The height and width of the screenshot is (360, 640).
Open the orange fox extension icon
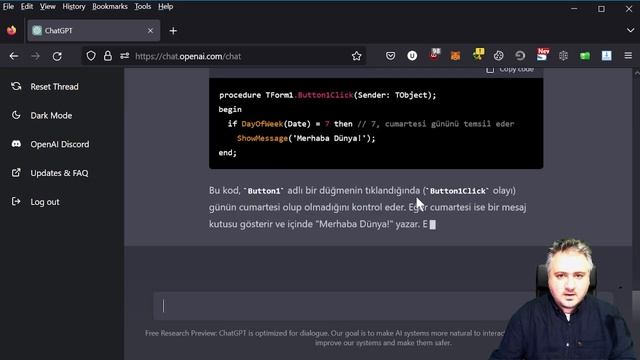(x=455, y=56)
